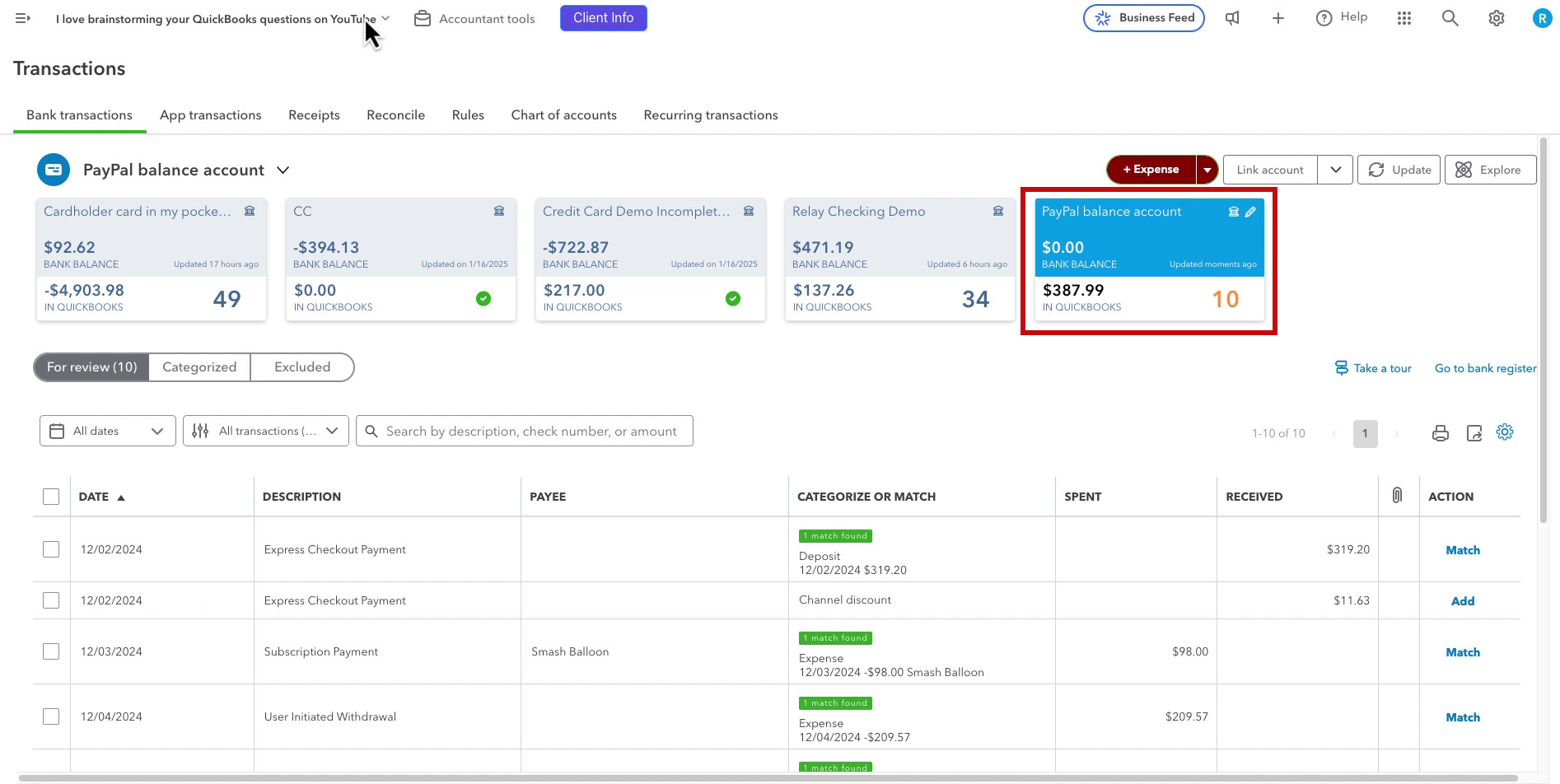This screenshot has width=1560, height=784.
Task: Open the Expense button dropdown arrow
Action: [x=1207, y=170]
